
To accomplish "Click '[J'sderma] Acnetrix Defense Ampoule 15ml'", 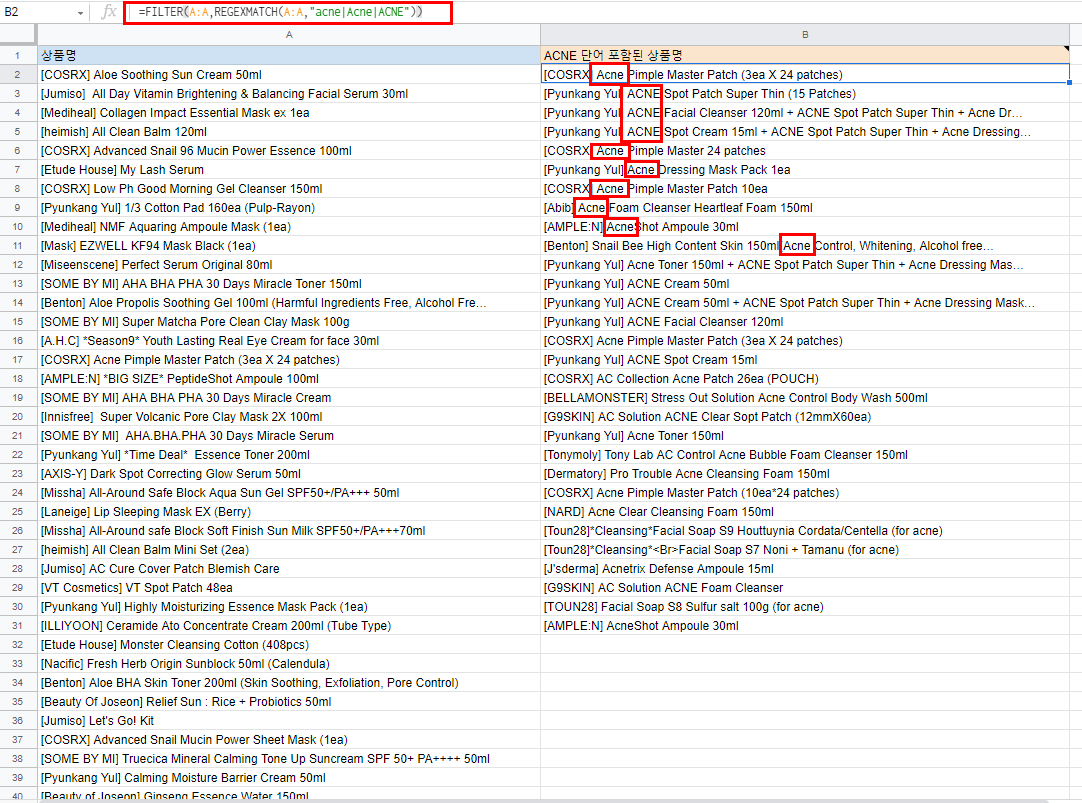I will click(x=805, y=568).
